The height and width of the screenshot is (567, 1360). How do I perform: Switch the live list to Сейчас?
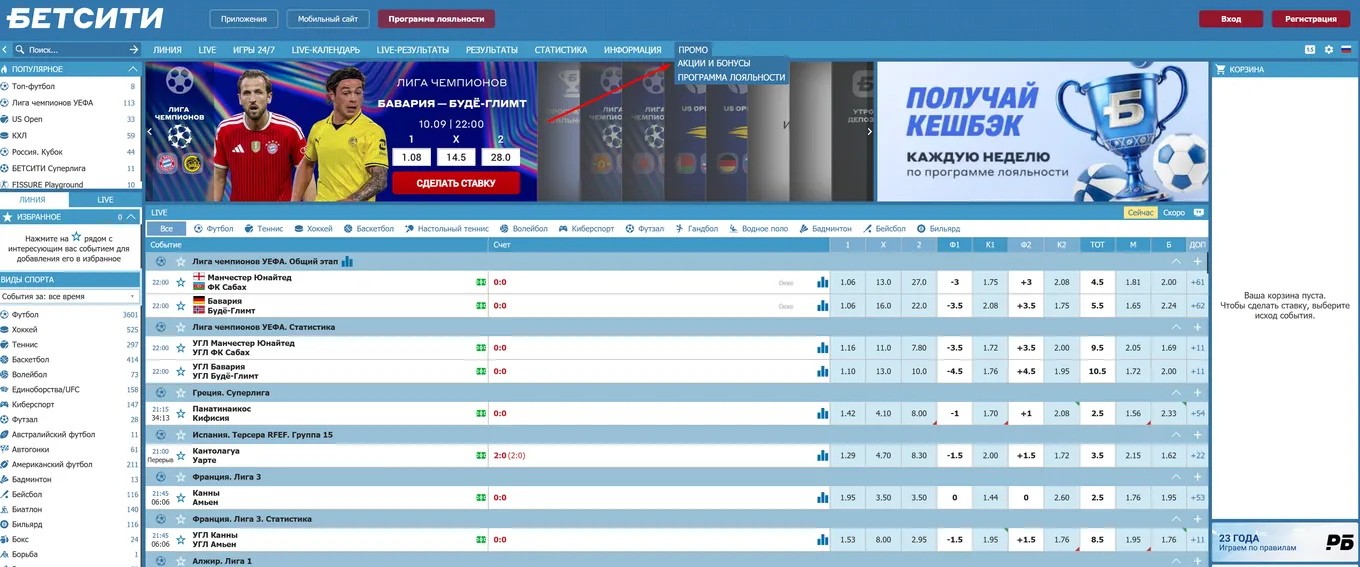[1141, 212]
